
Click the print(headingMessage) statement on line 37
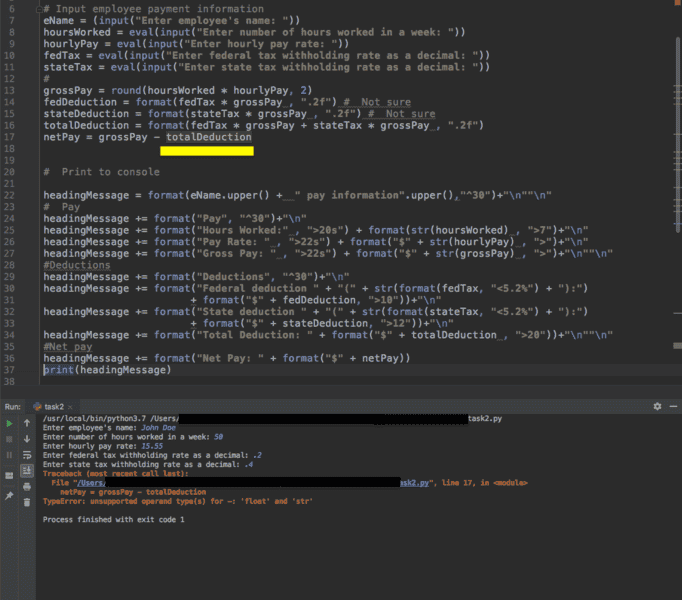[x=107, y=369]
